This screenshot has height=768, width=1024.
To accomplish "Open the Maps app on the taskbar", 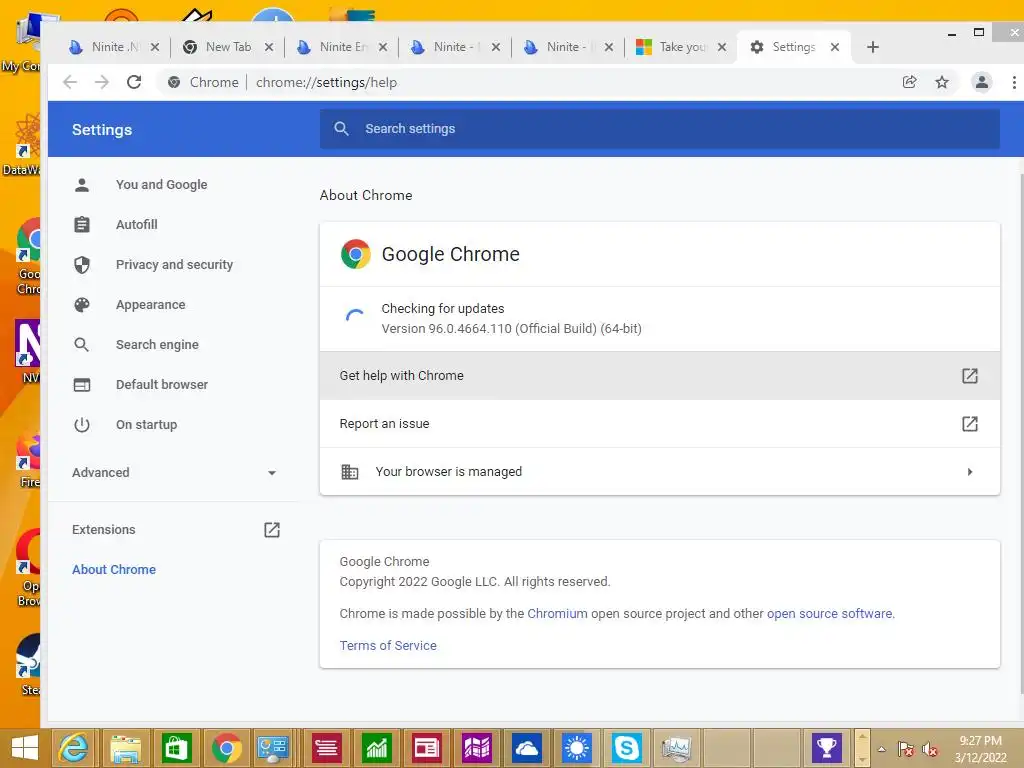I will pyautogui.click(x=477, y=747).
